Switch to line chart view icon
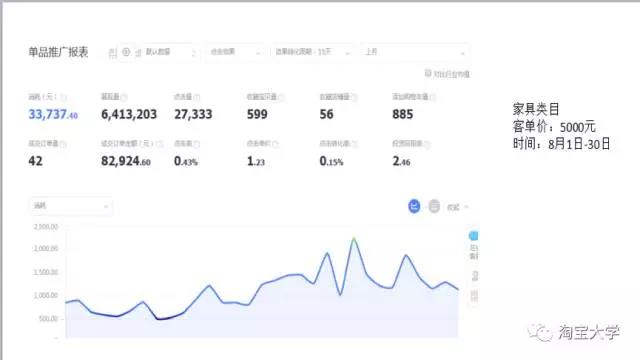Viewport: 640px width, 360px height. [414, 206]
